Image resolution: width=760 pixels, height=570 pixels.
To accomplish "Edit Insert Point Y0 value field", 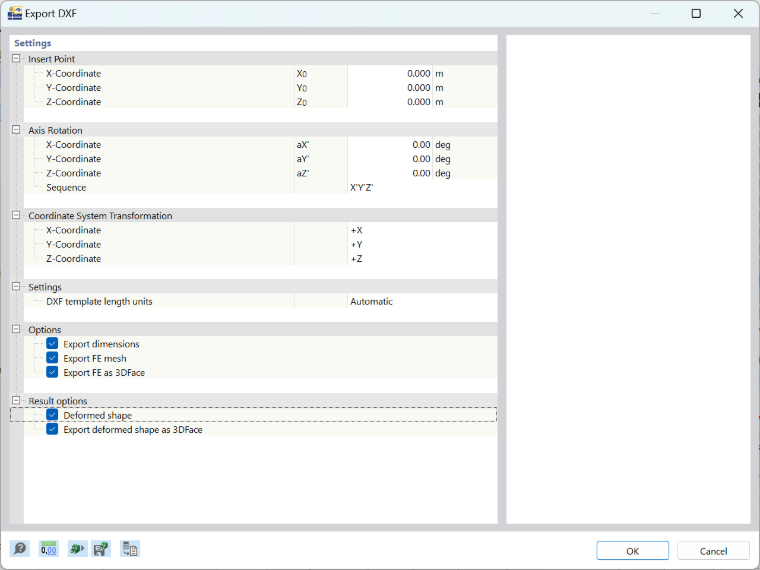I will (390, 87).
